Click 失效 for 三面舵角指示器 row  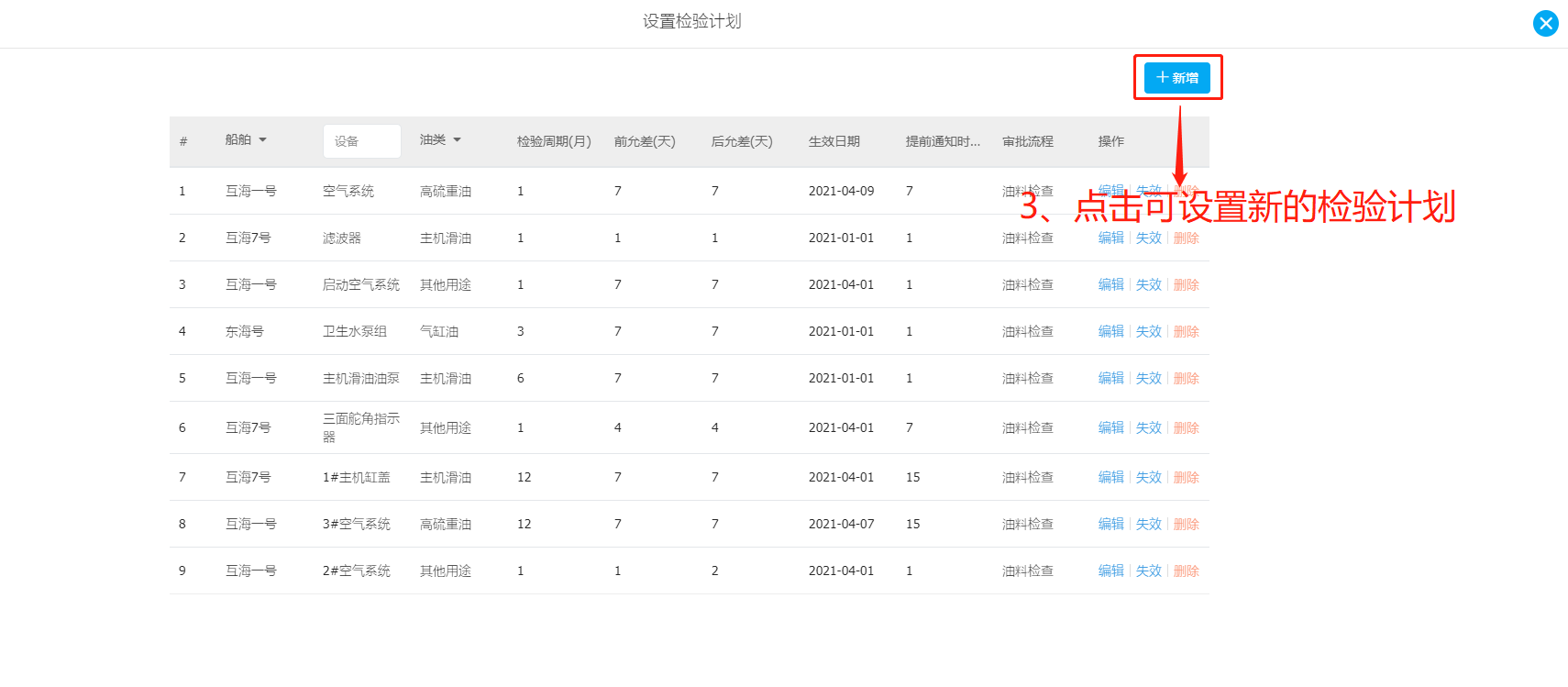coord(1148,427)
